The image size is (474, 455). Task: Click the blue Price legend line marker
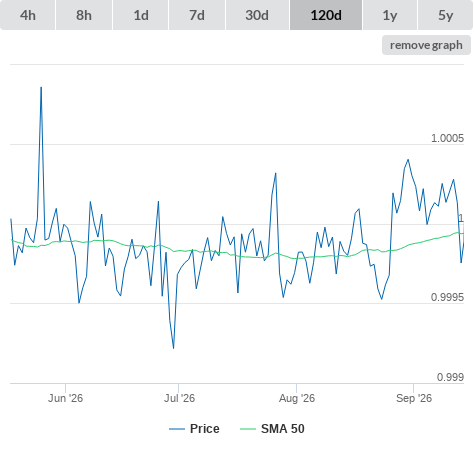(177, 429)
